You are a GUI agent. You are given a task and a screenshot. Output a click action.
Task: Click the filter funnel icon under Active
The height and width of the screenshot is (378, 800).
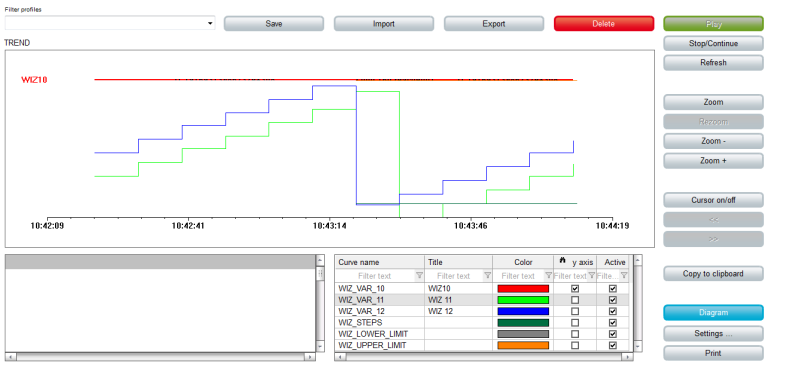pos(623,275)
